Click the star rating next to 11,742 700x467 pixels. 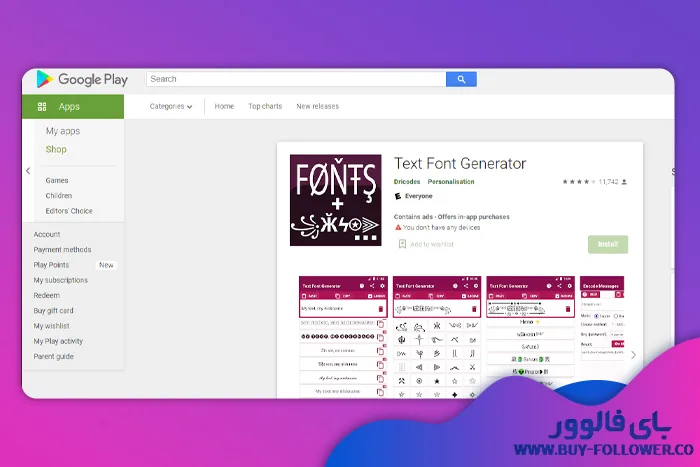pos(579,182)
